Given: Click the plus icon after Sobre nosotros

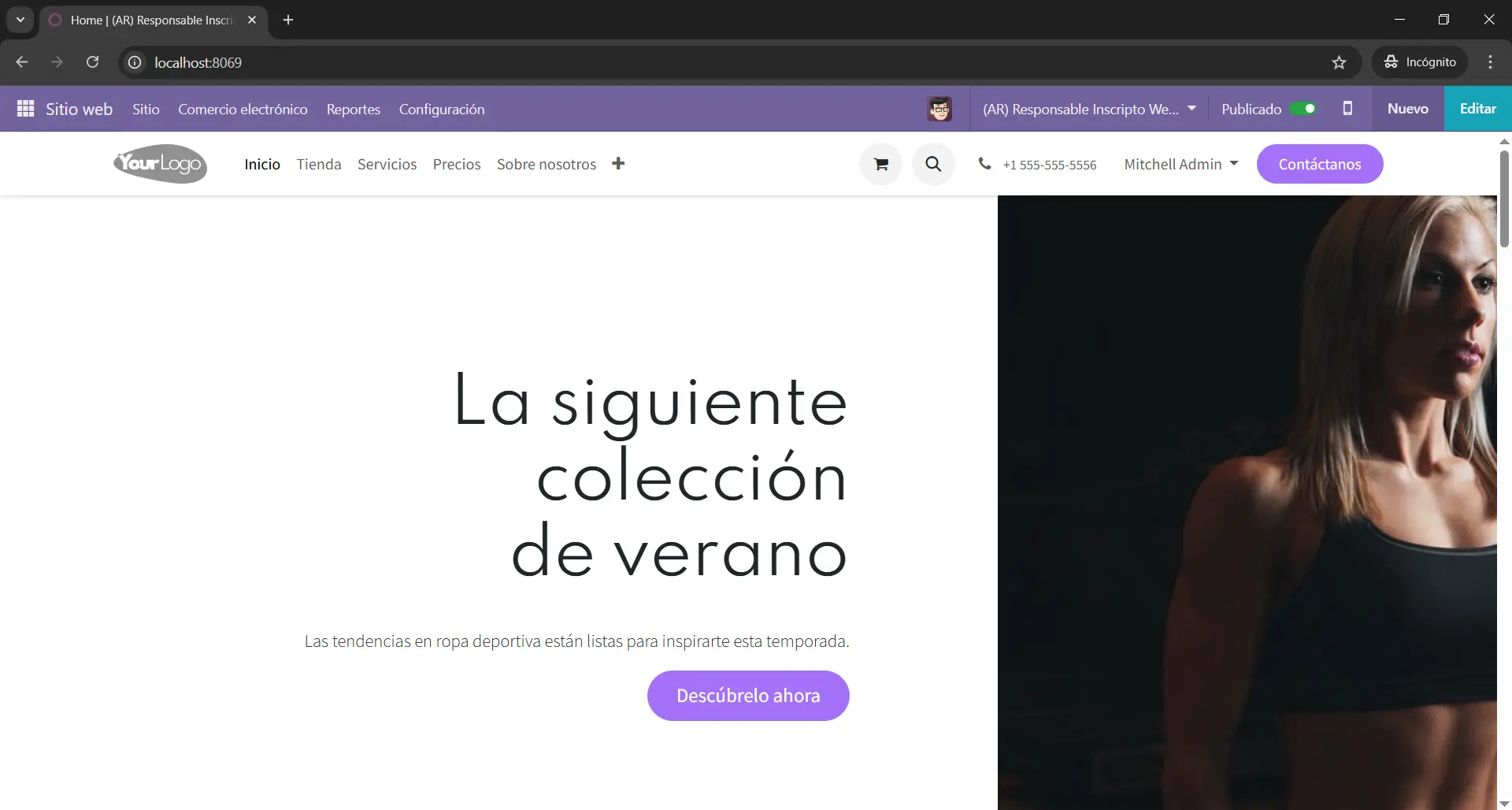Looking at the screenshot, I should click(618, 164).
